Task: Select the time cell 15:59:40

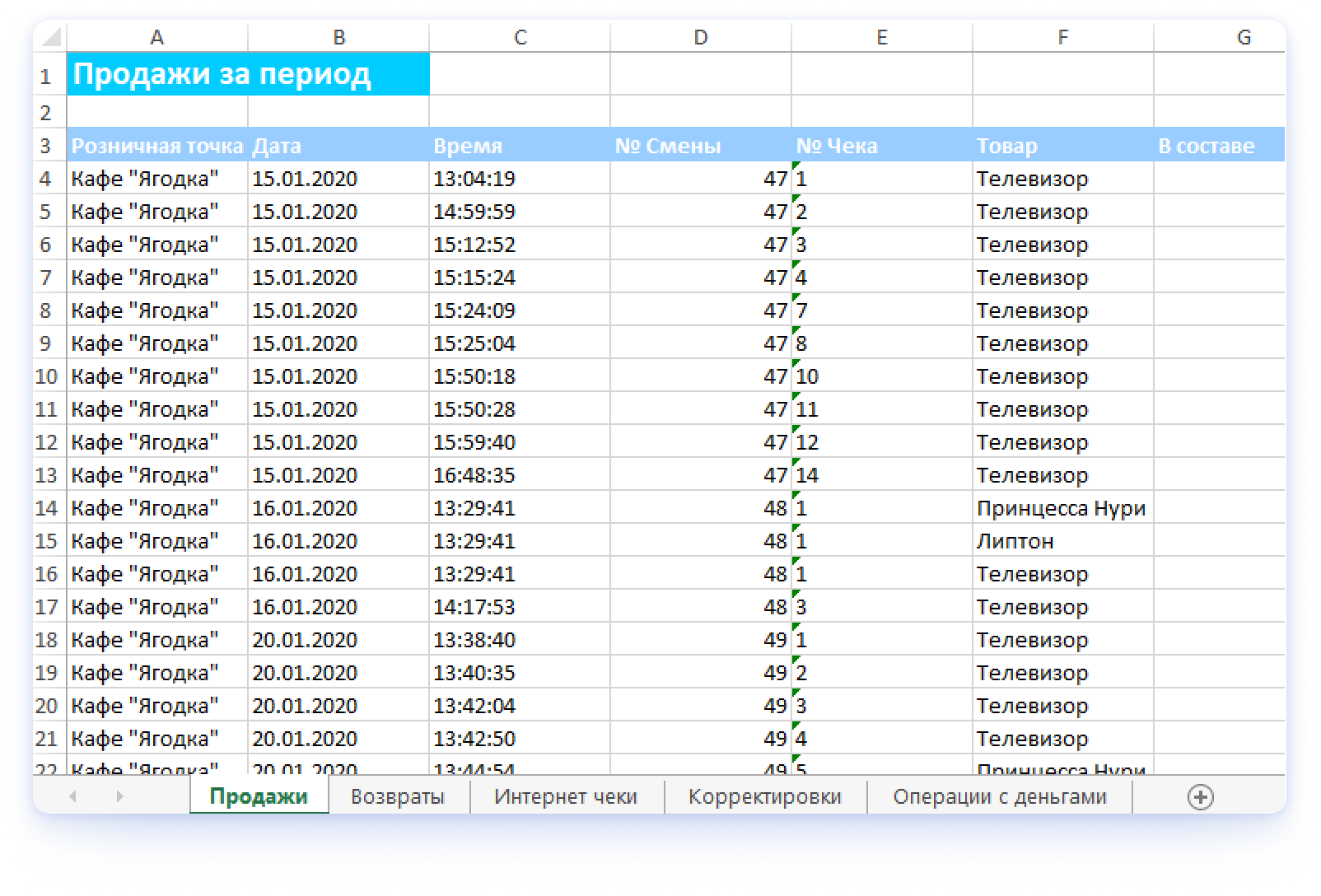Action: click(520, 441)
